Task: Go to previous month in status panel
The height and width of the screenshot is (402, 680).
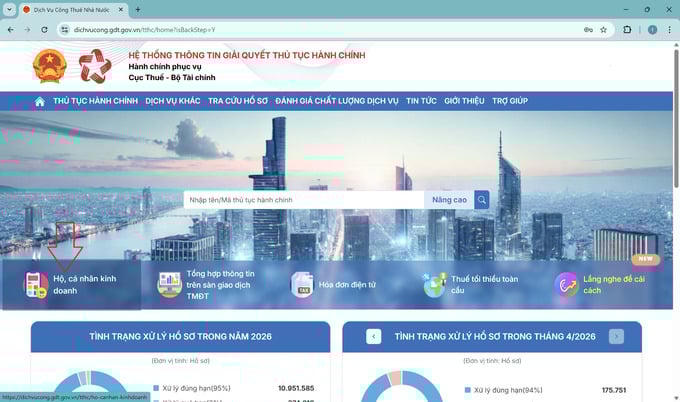Action: point(374,337)
